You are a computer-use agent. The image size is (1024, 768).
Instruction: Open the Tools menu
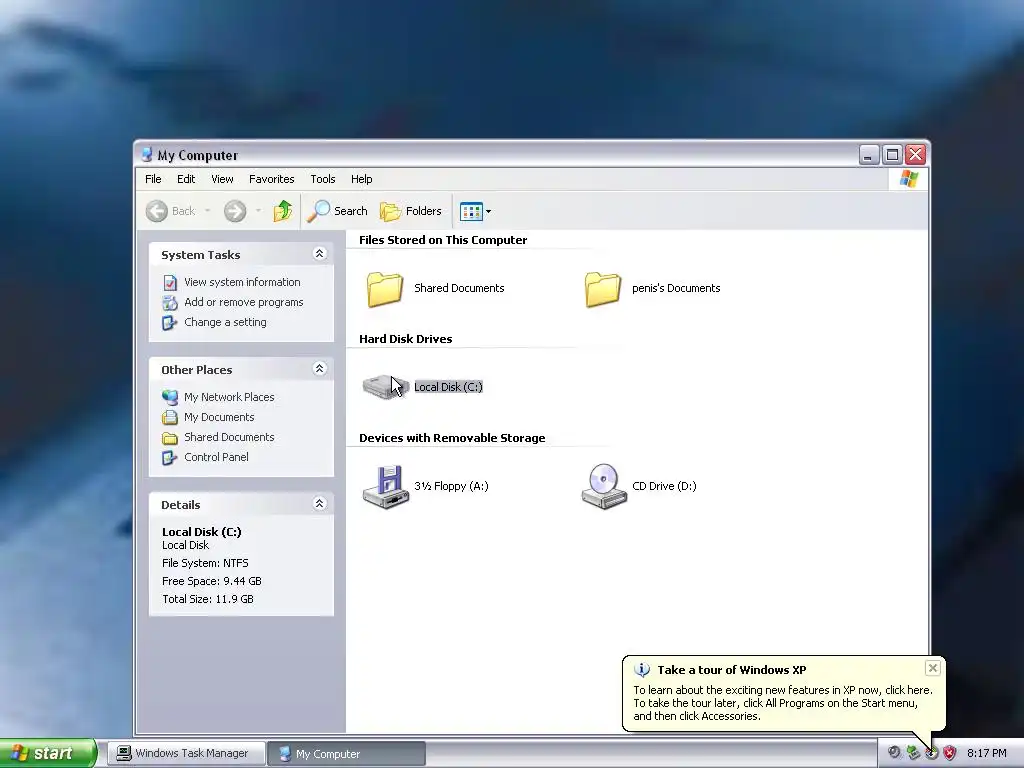pos(323,179)
